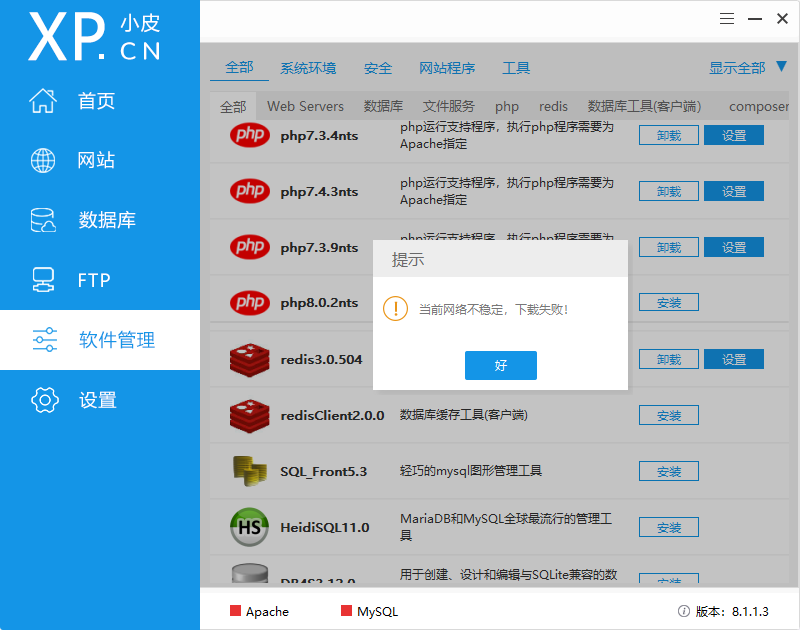Click the 网站 sidebar label
Screen dimensions: 800x630
point(96,160)
